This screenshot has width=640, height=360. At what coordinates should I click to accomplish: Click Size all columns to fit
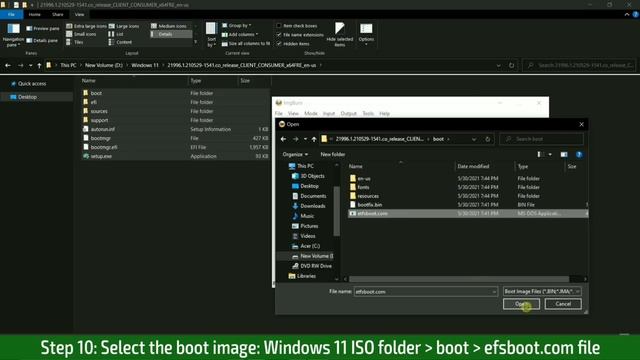(246, 43)
